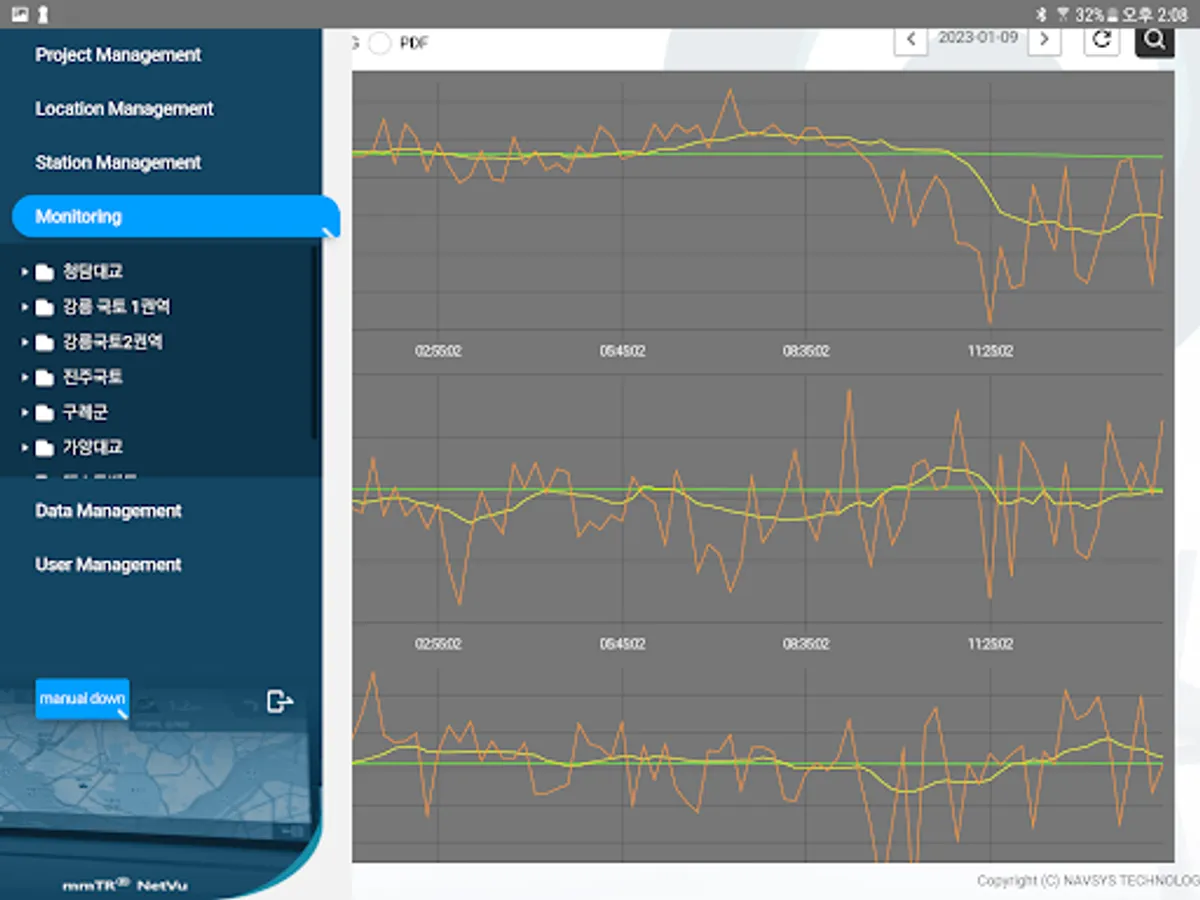Select the 강릉 국토 1권역 project name
The height and width of the screenshot is (900, 1200).
pos(116,307)
